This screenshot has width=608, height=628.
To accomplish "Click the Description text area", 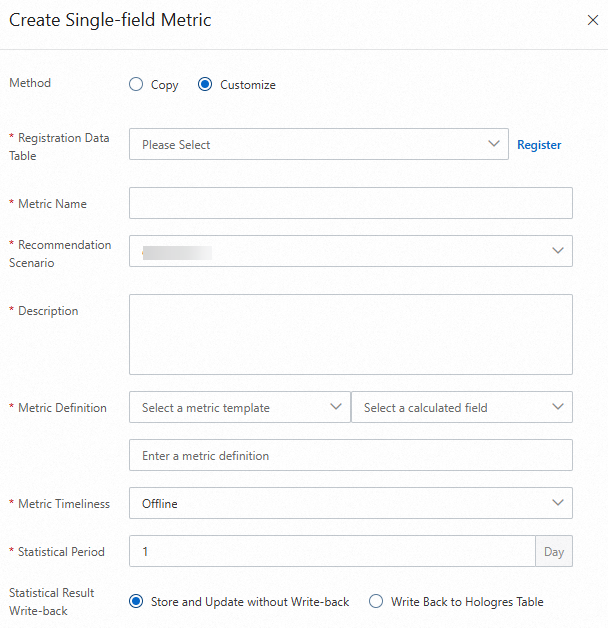I will coord(350,334).
